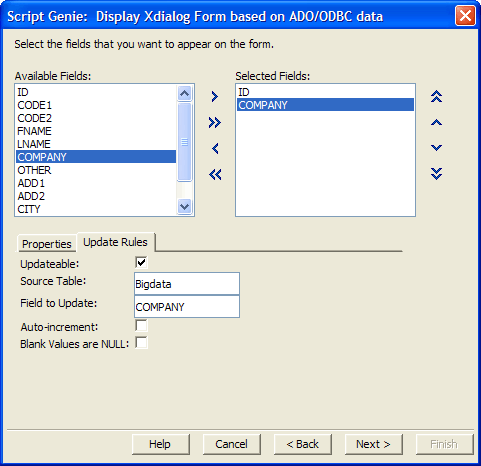481x466 pixels.
Task: Click Available Fields scrollbar up arrow
Action: [x=184, y=93]
